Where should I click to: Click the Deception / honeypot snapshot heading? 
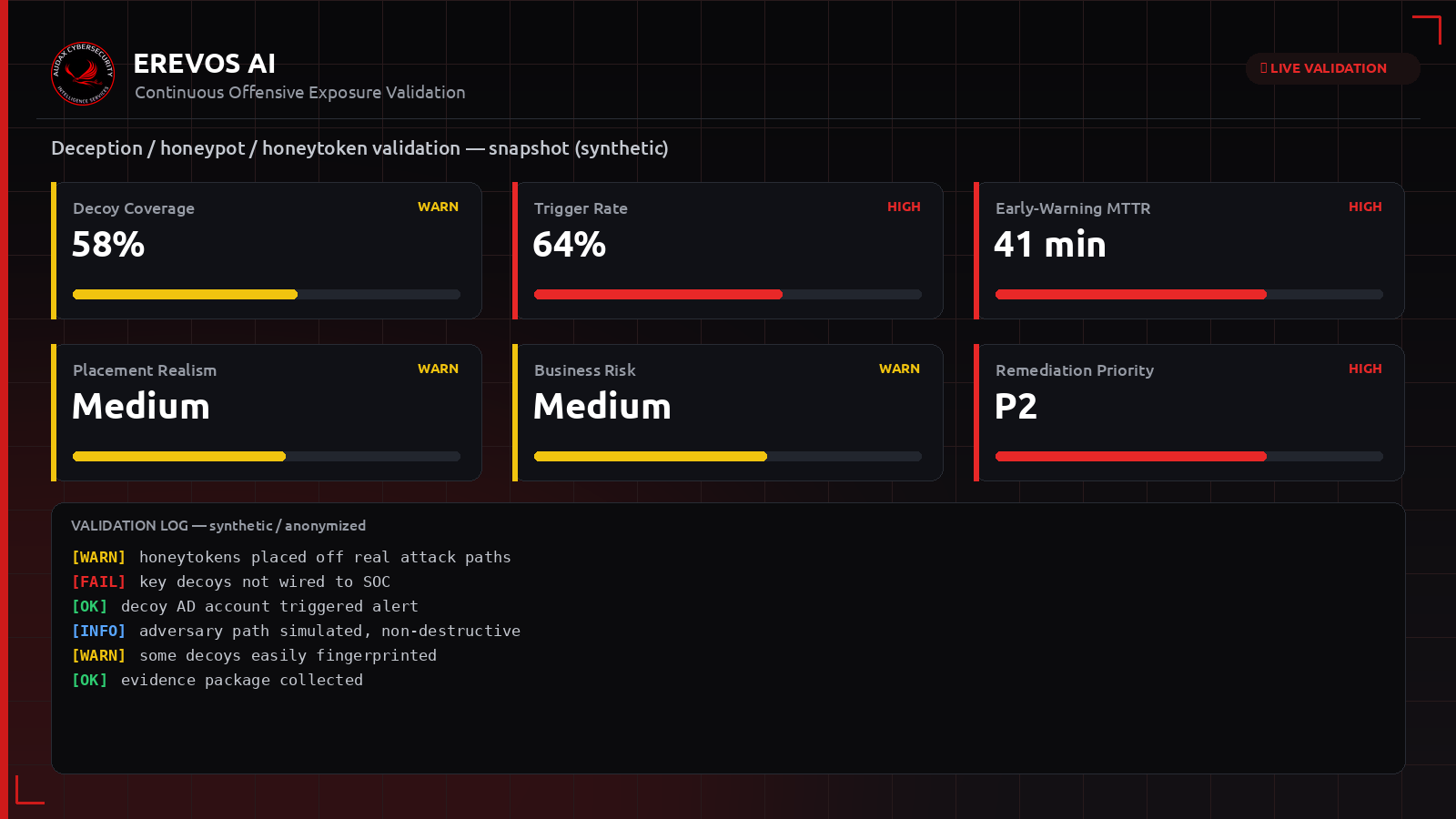(x=359, y=148)
